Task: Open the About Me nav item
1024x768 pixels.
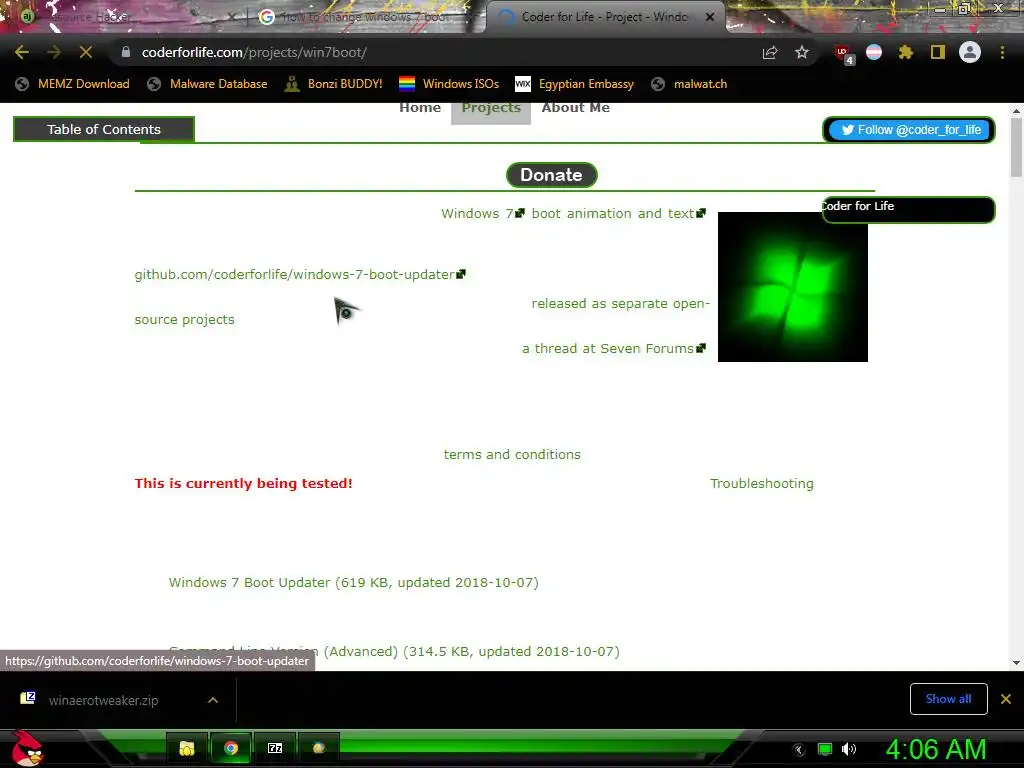Action: [x=575, y=108]
